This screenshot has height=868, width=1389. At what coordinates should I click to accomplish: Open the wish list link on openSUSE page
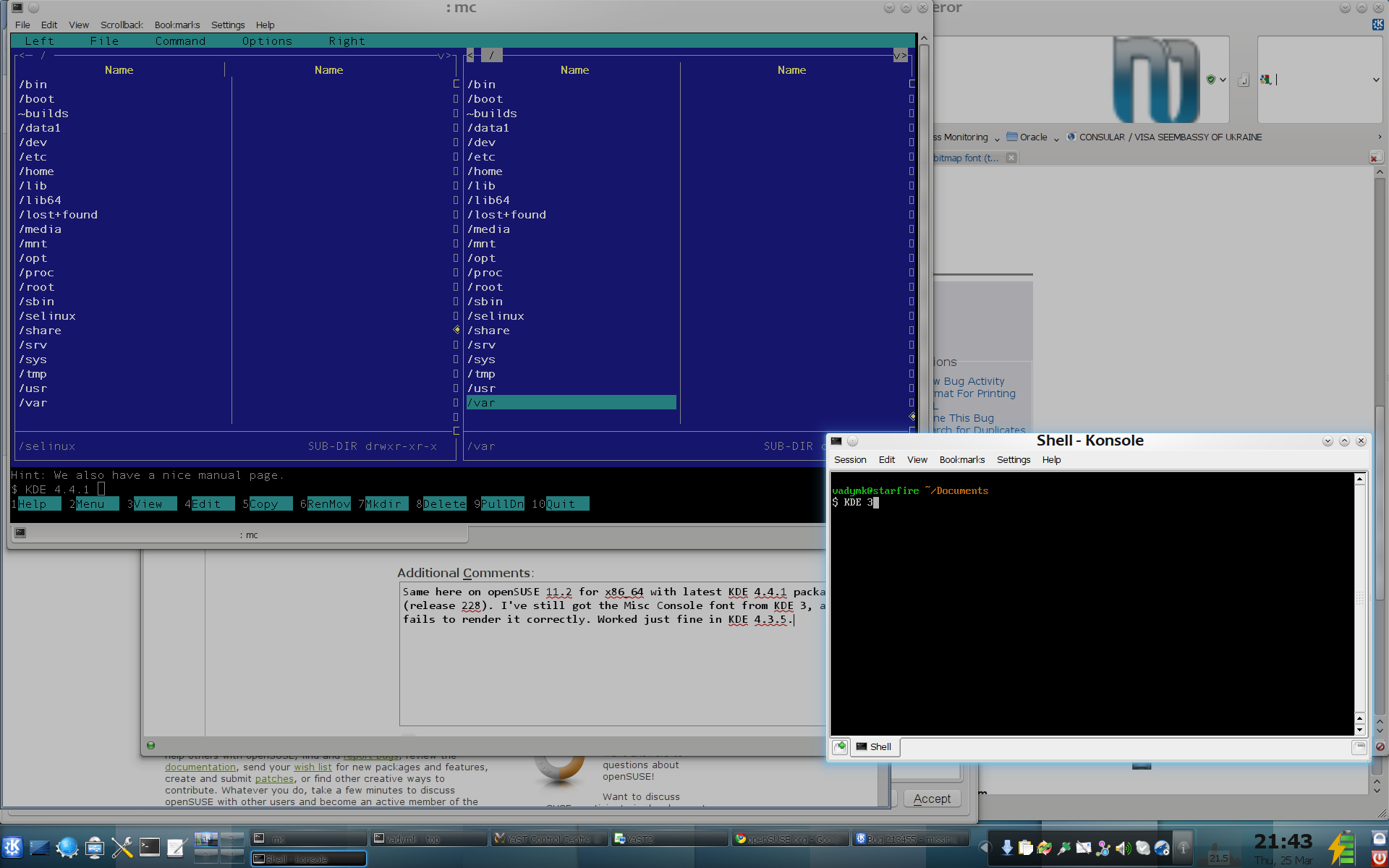(313, 767)
